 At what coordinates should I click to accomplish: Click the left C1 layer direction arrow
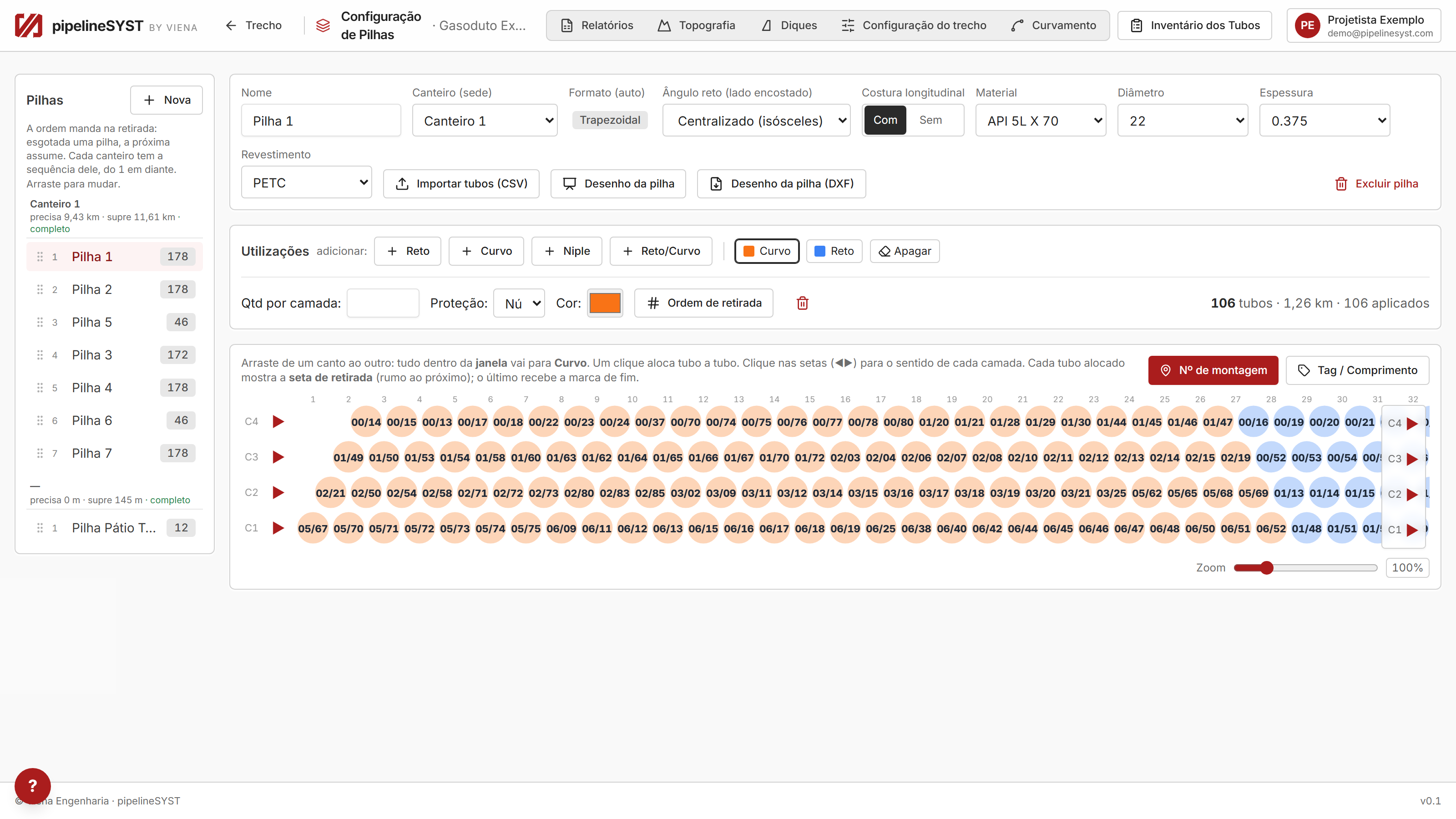278,528
